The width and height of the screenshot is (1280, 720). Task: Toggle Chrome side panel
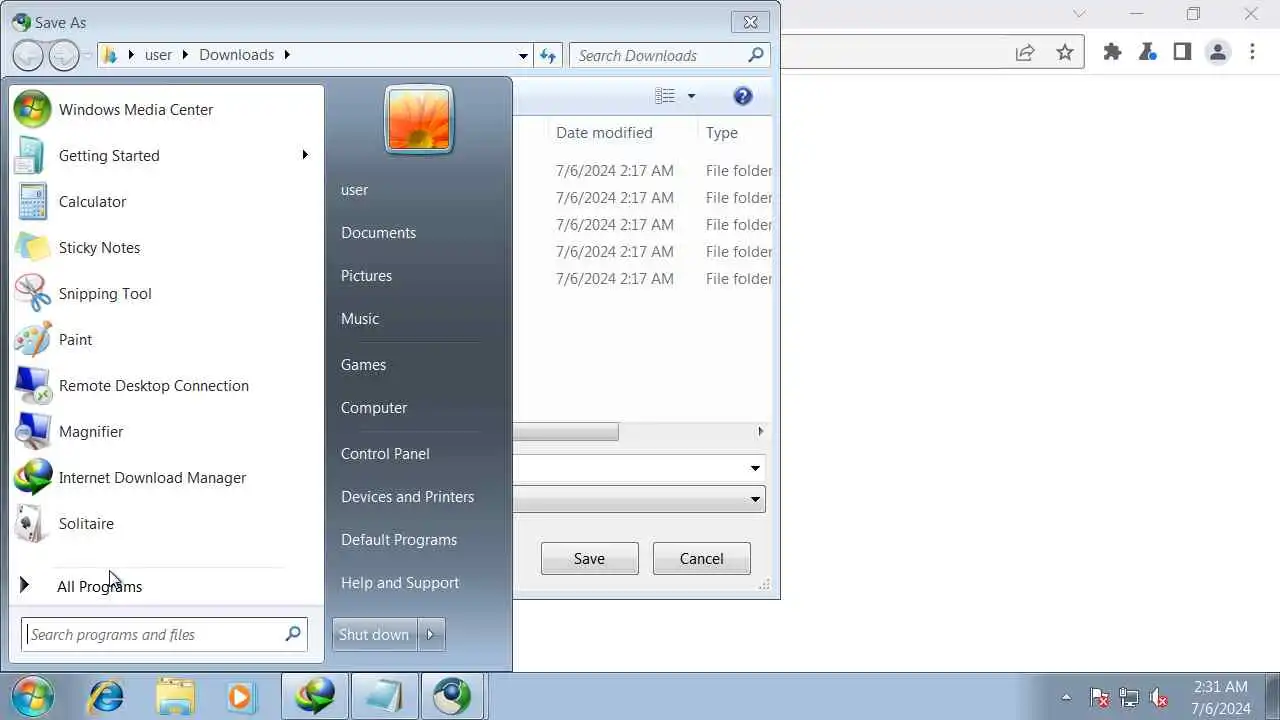(1182, 52)
